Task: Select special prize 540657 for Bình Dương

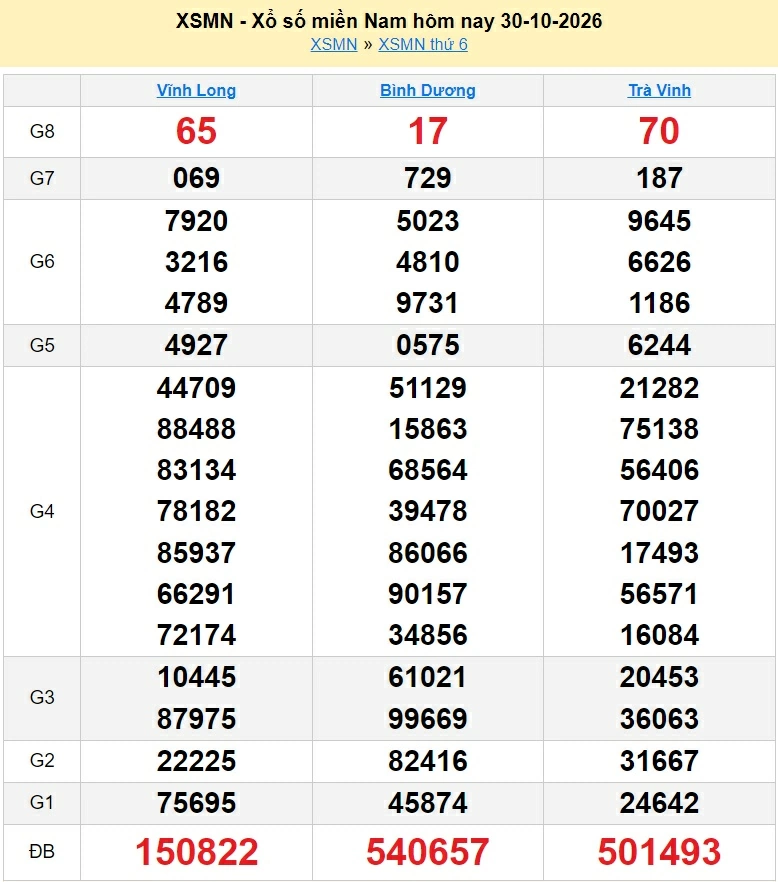Action: point(428,852)
